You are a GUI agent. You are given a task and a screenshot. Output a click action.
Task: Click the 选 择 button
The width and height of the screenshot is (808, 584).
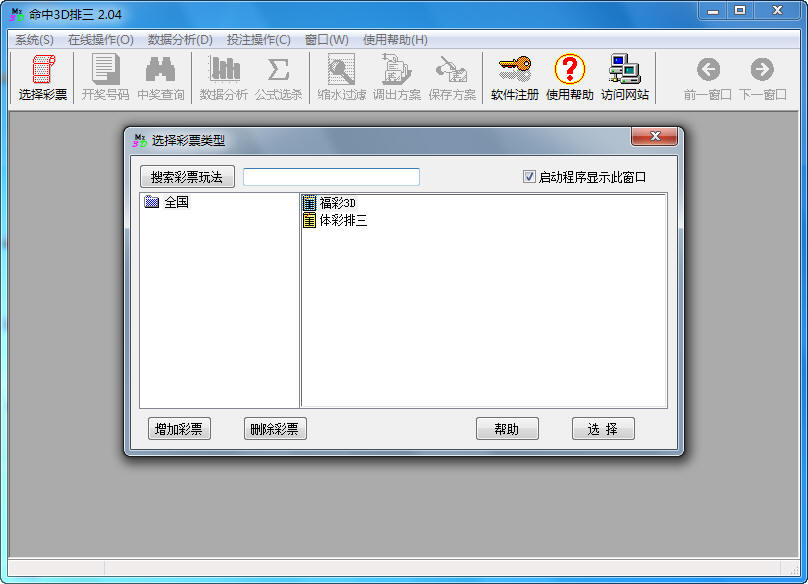603,429
